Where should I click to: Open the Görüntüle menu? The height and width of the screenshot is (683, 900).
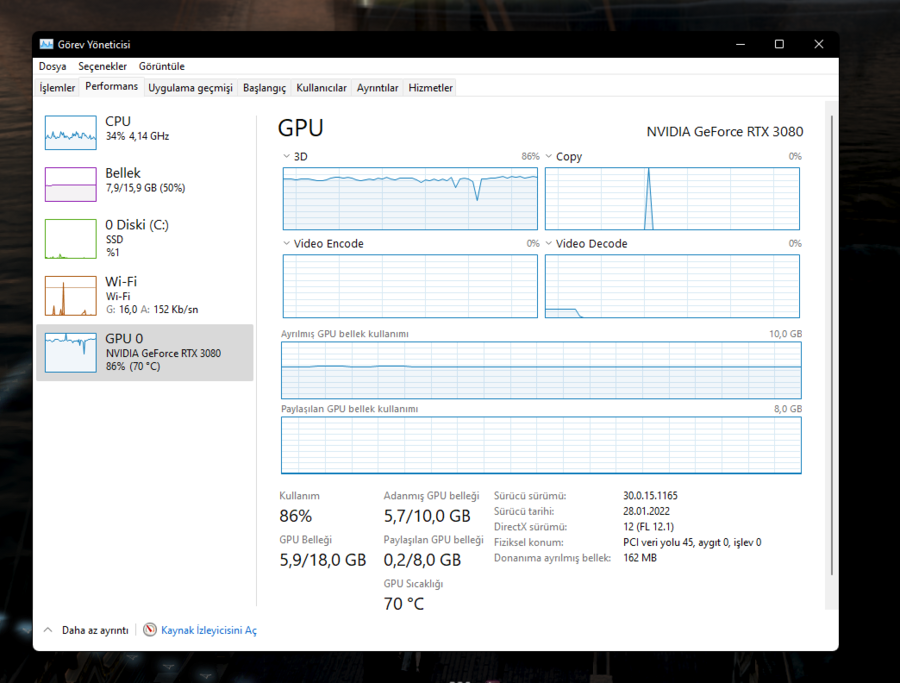(161, 66)
